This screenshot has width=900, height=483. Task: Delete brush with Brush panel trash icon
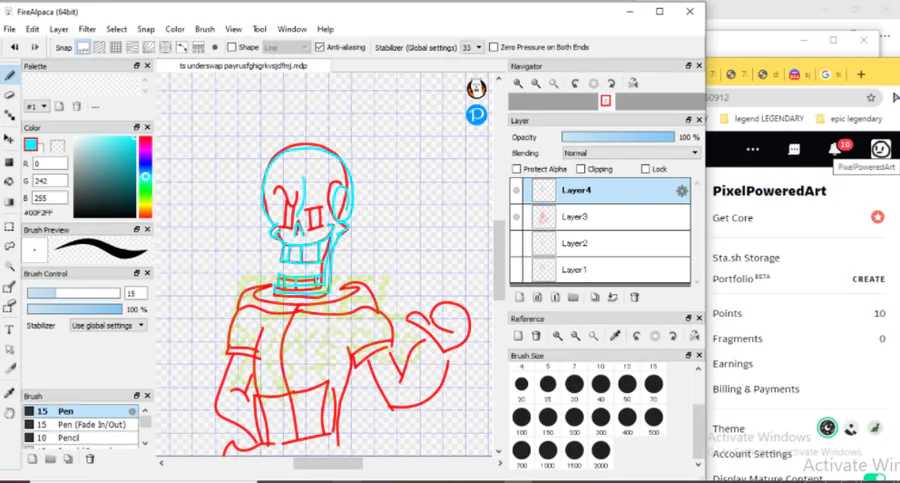pos(90,459)
